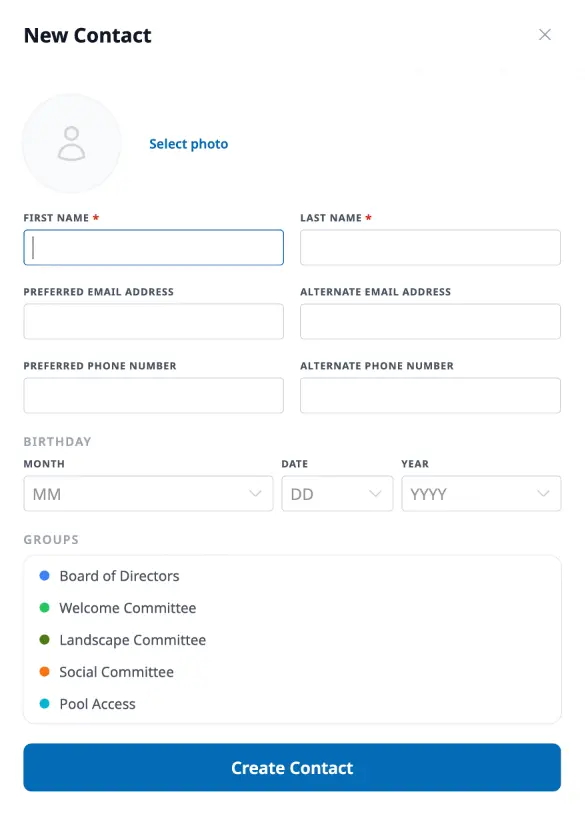Close the New Contact dialog
The height and width of the screenshot is (815, 585).
545,34
